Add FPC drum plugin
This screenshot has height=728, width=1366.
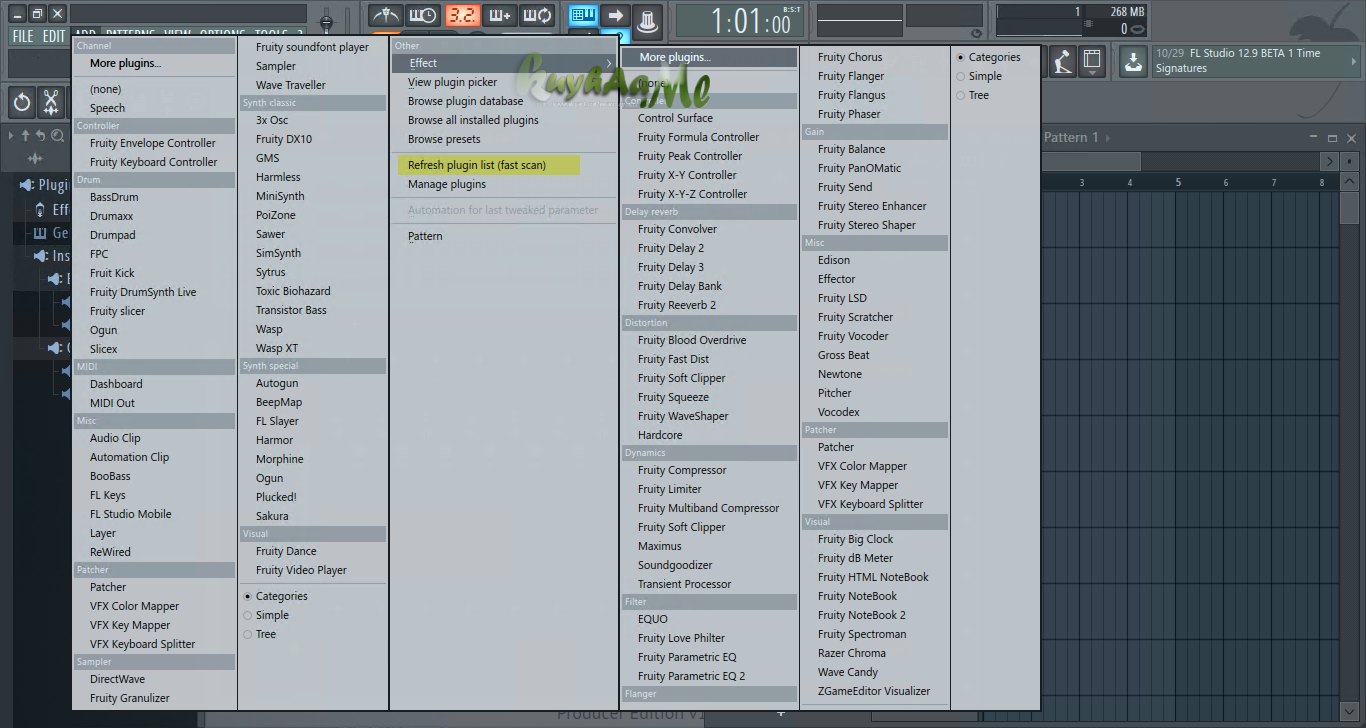[99, 254]
